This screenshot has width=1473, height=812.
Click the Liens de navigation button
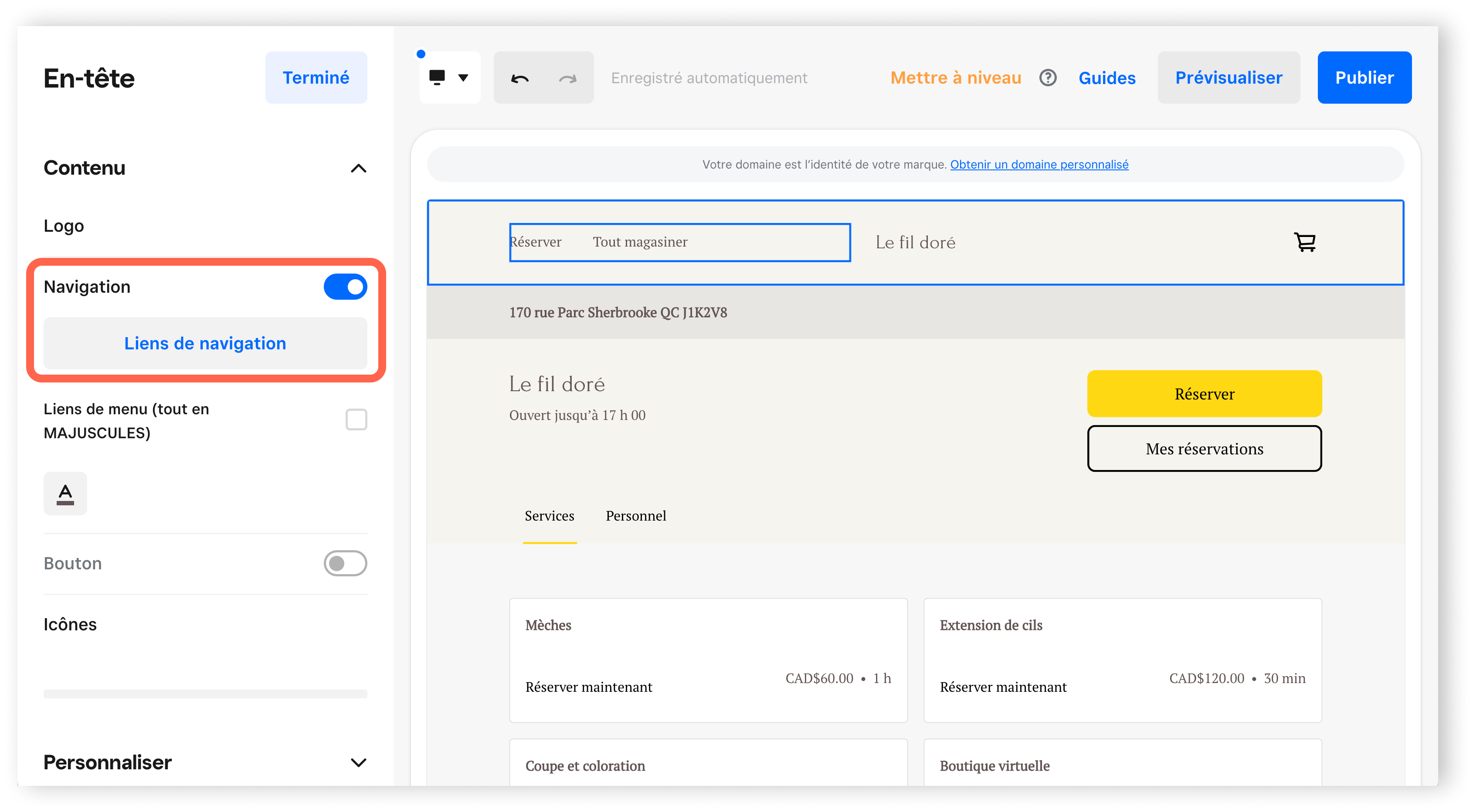[x=205, y=343]
